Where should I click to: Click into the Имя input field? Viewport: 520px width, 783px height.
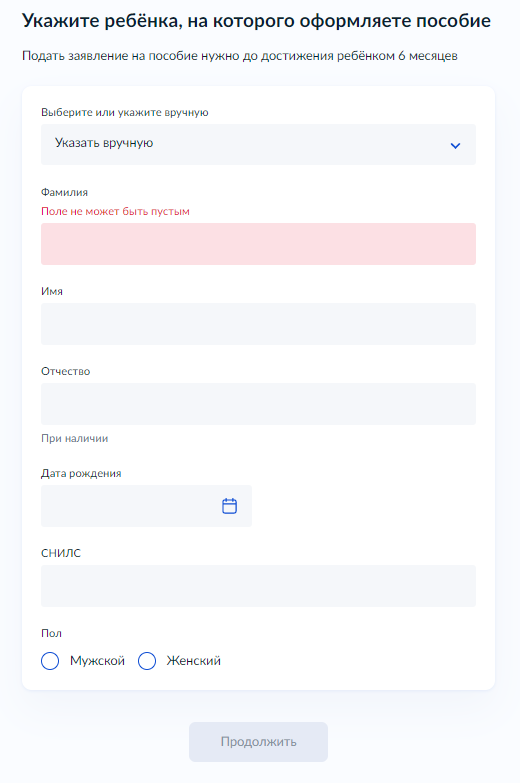coord(258,324)
